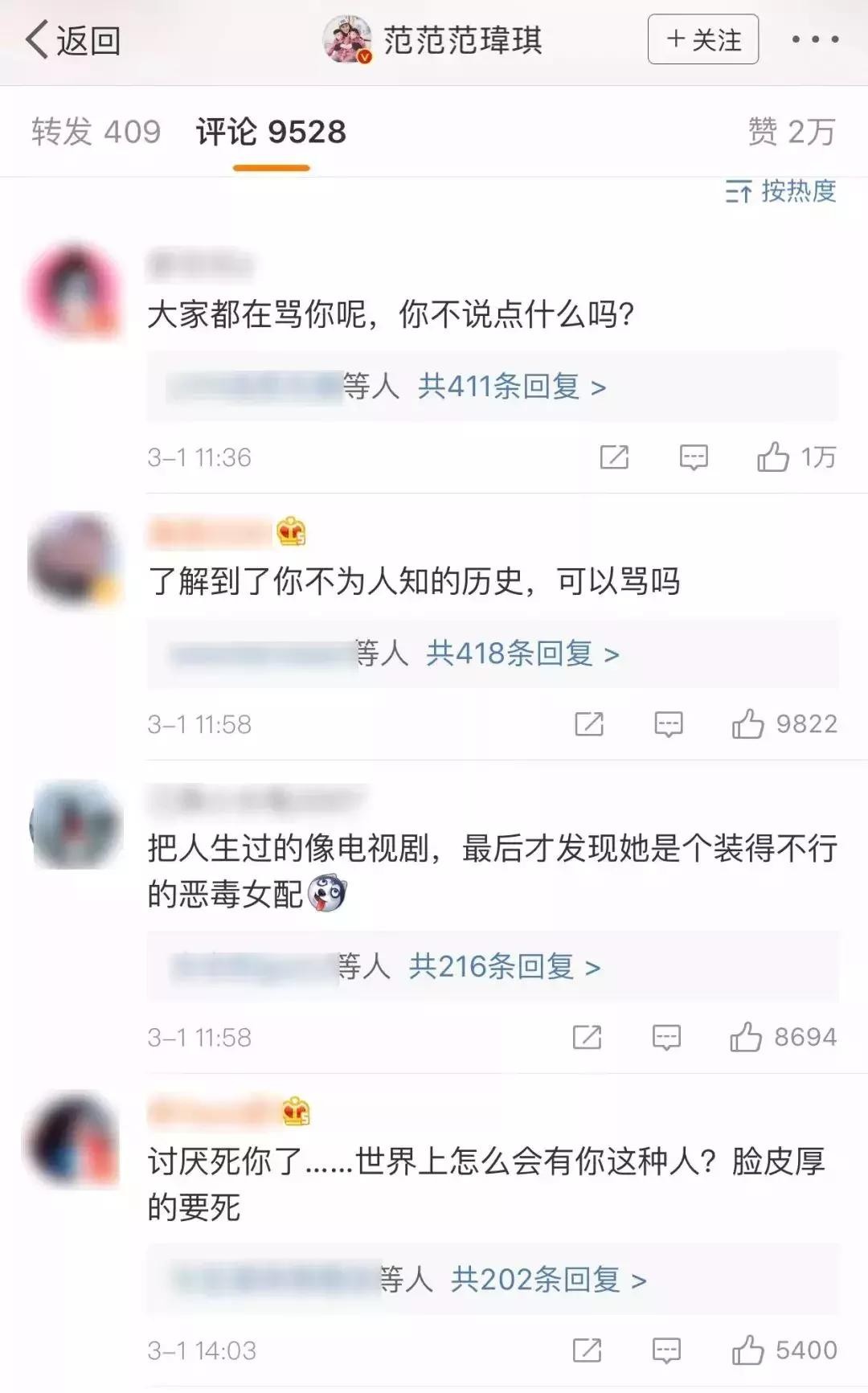Viewport: 868px width, 1393px height.
Task: Switch to the 转发 409 tab
Action: [x=96, y=132]
